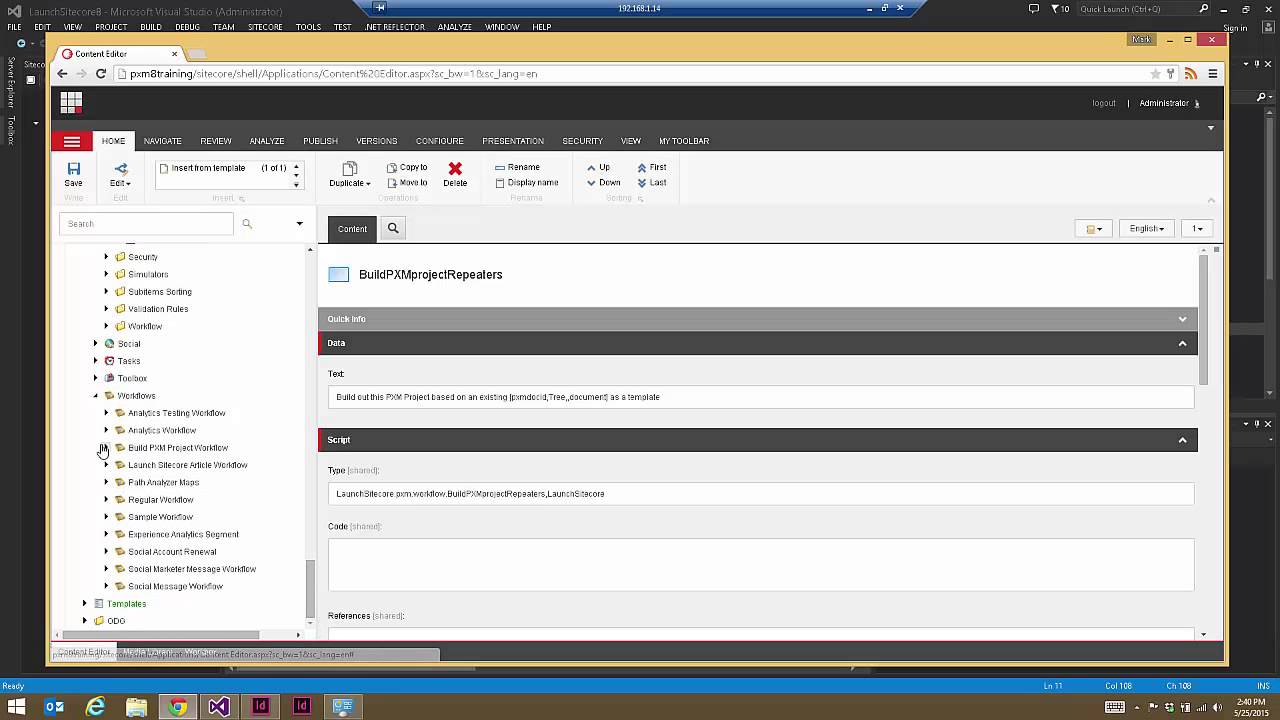Viewport: 1280px width, 720px height.
Task: Expand the Tasks tree node
Action: (96, 361)
